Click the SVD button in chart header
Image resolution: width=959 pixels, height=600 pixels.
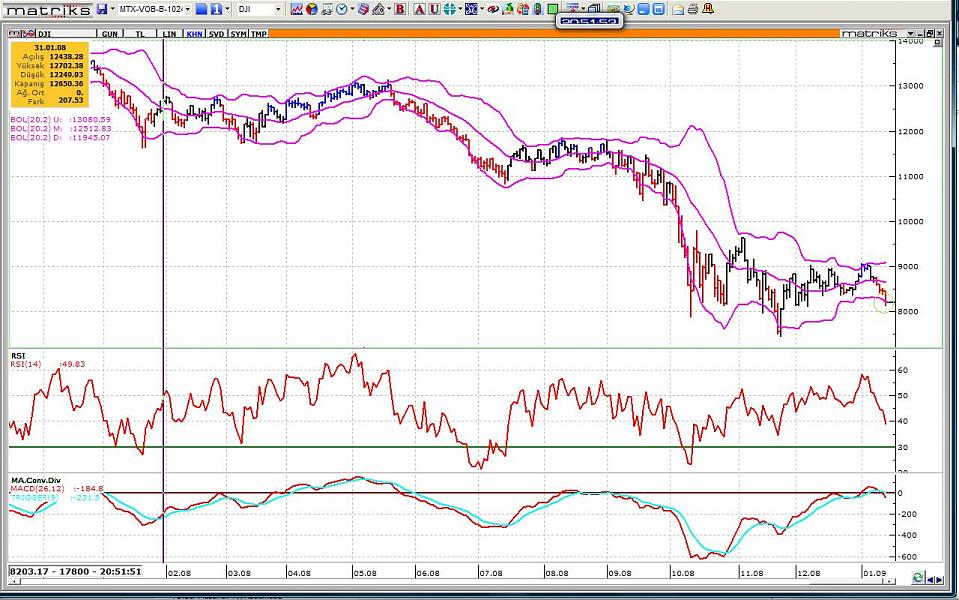(x=215, y=33)
